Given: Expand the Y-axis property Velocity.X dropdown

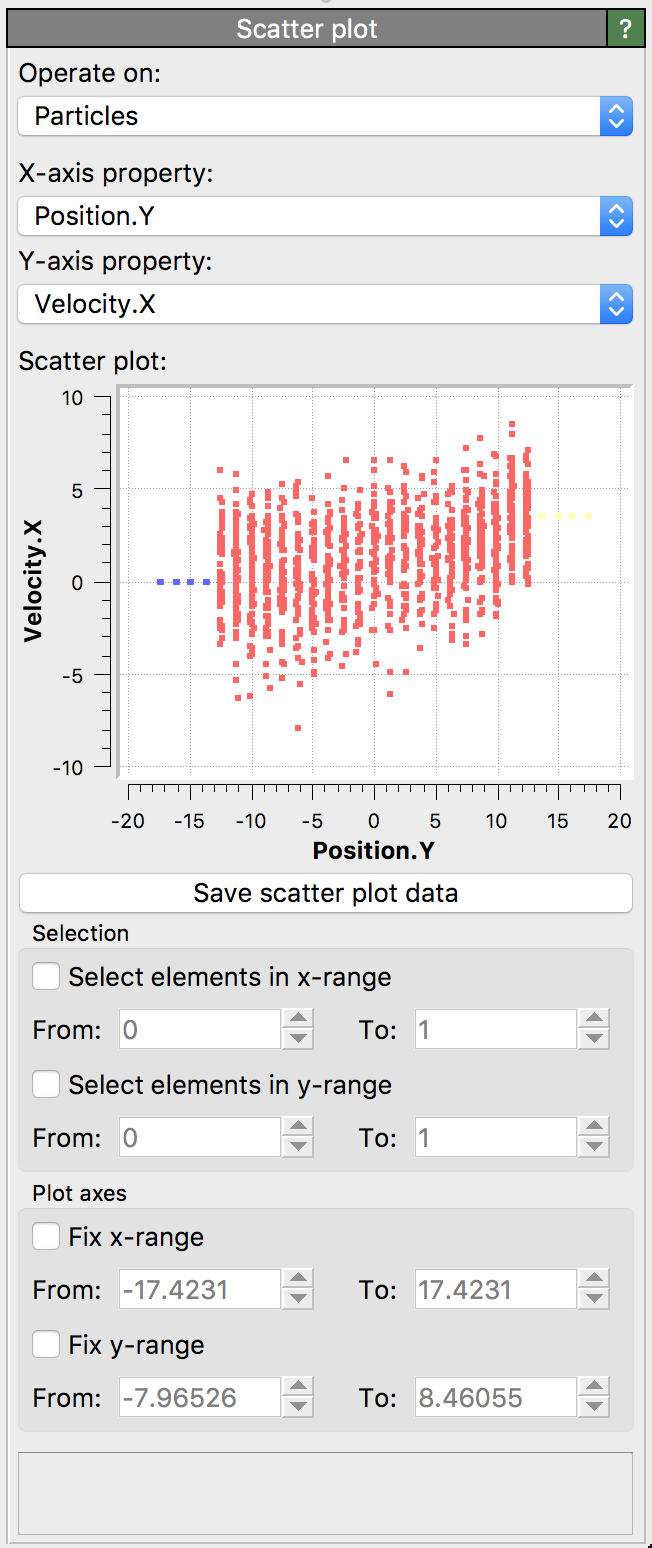Looking at the screenshot, I should 325,304.
